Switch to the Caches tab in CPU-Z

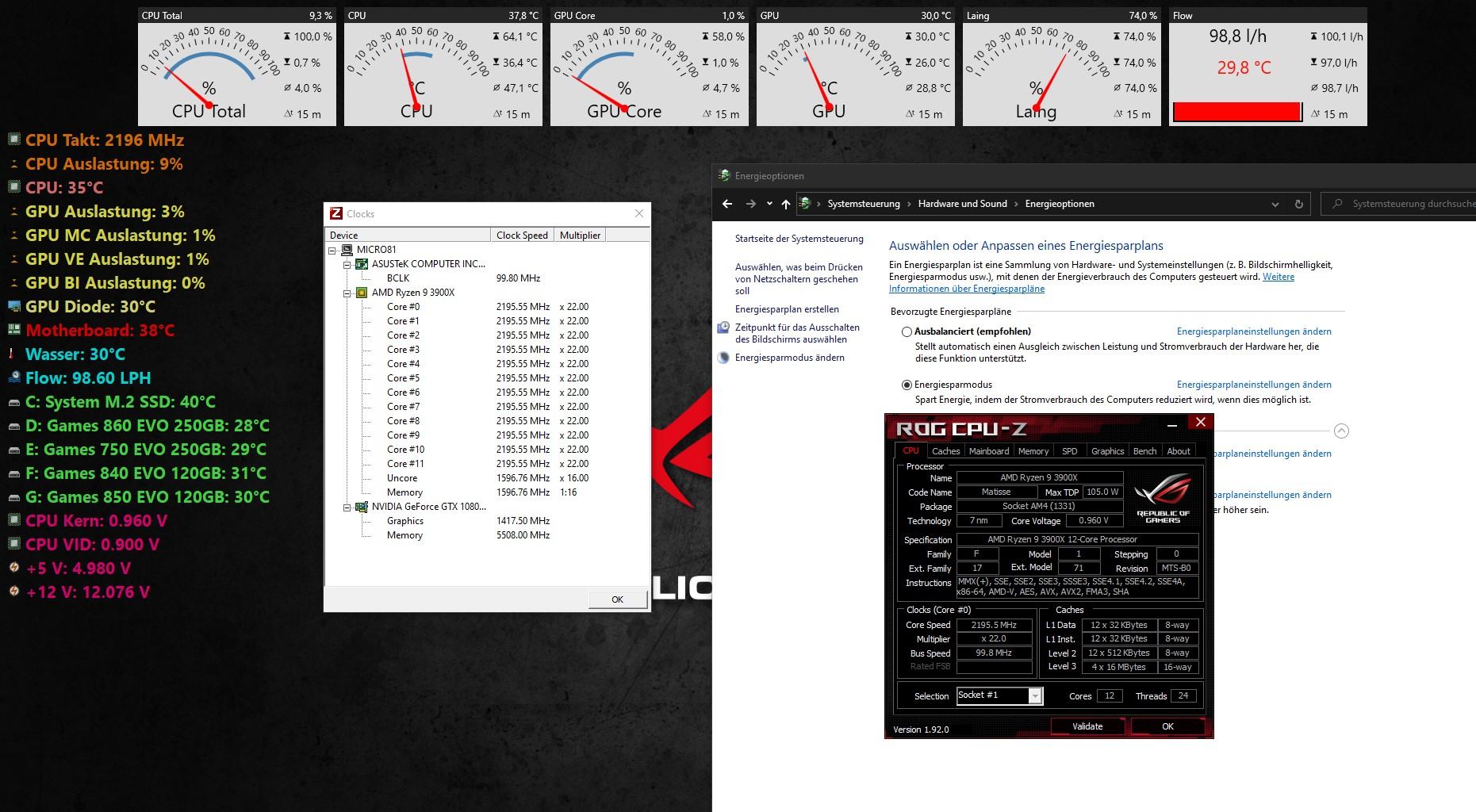point(945,451)
